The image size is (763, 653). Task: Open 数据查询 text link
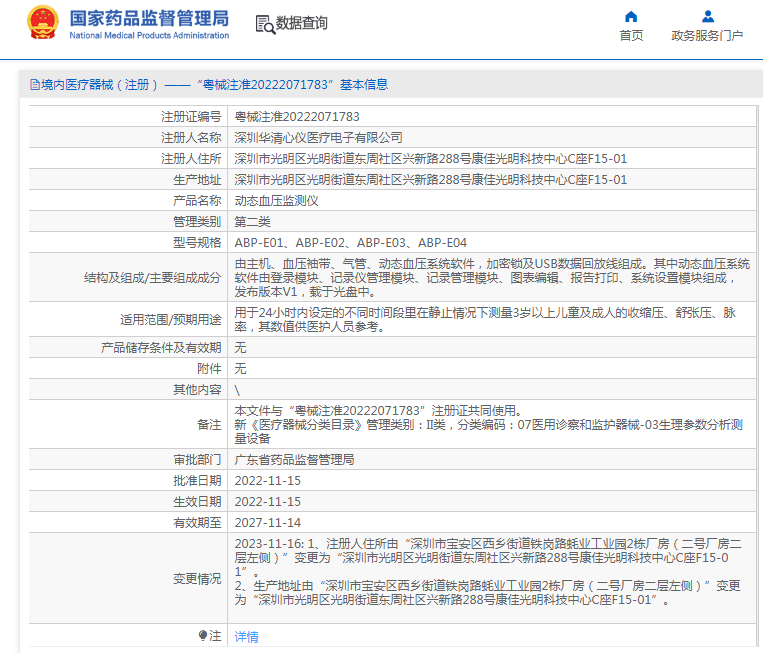click(302, 23)
